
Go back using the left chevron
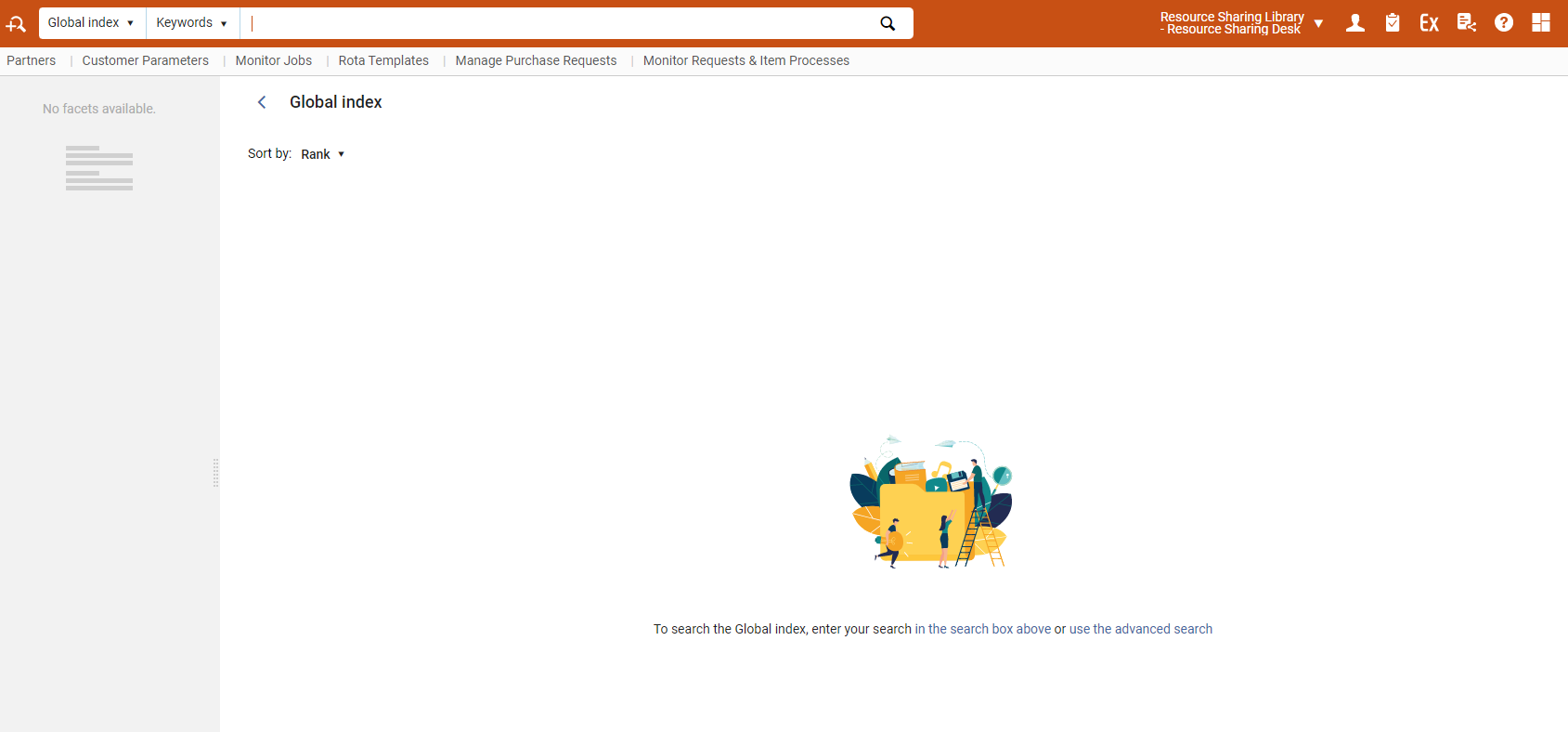click(262, 102)
